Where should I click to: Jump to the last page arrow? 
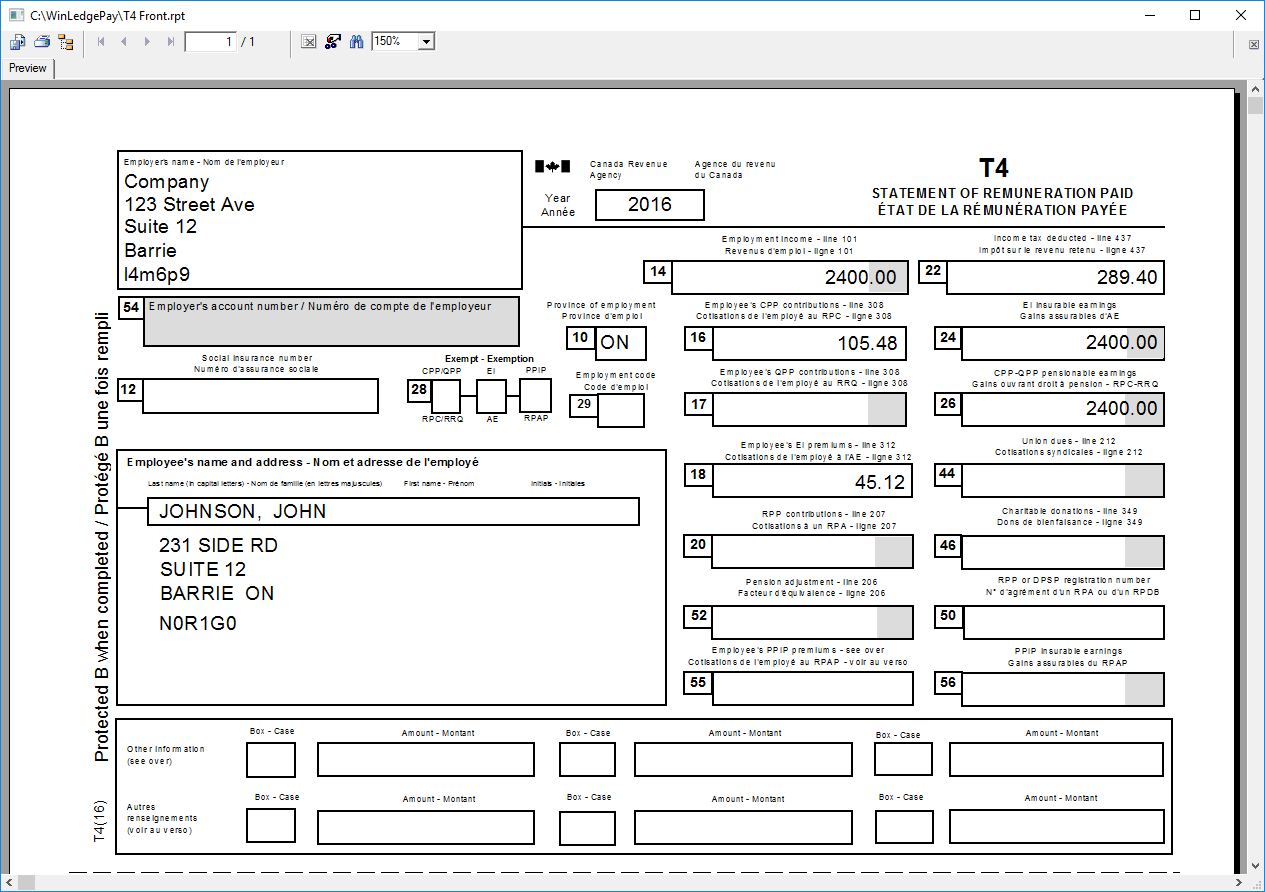[x=171, y=42]
